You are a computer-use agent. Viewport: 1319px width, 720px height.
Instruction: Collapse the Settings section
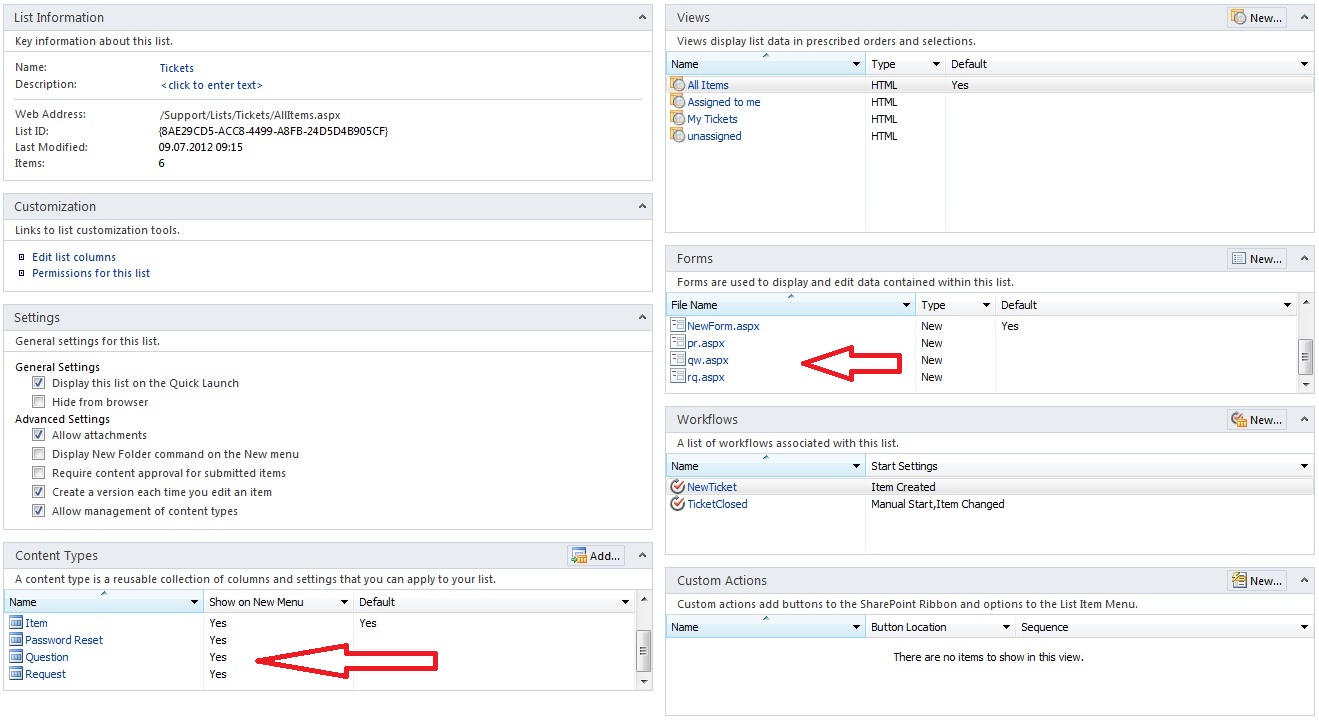642,317
